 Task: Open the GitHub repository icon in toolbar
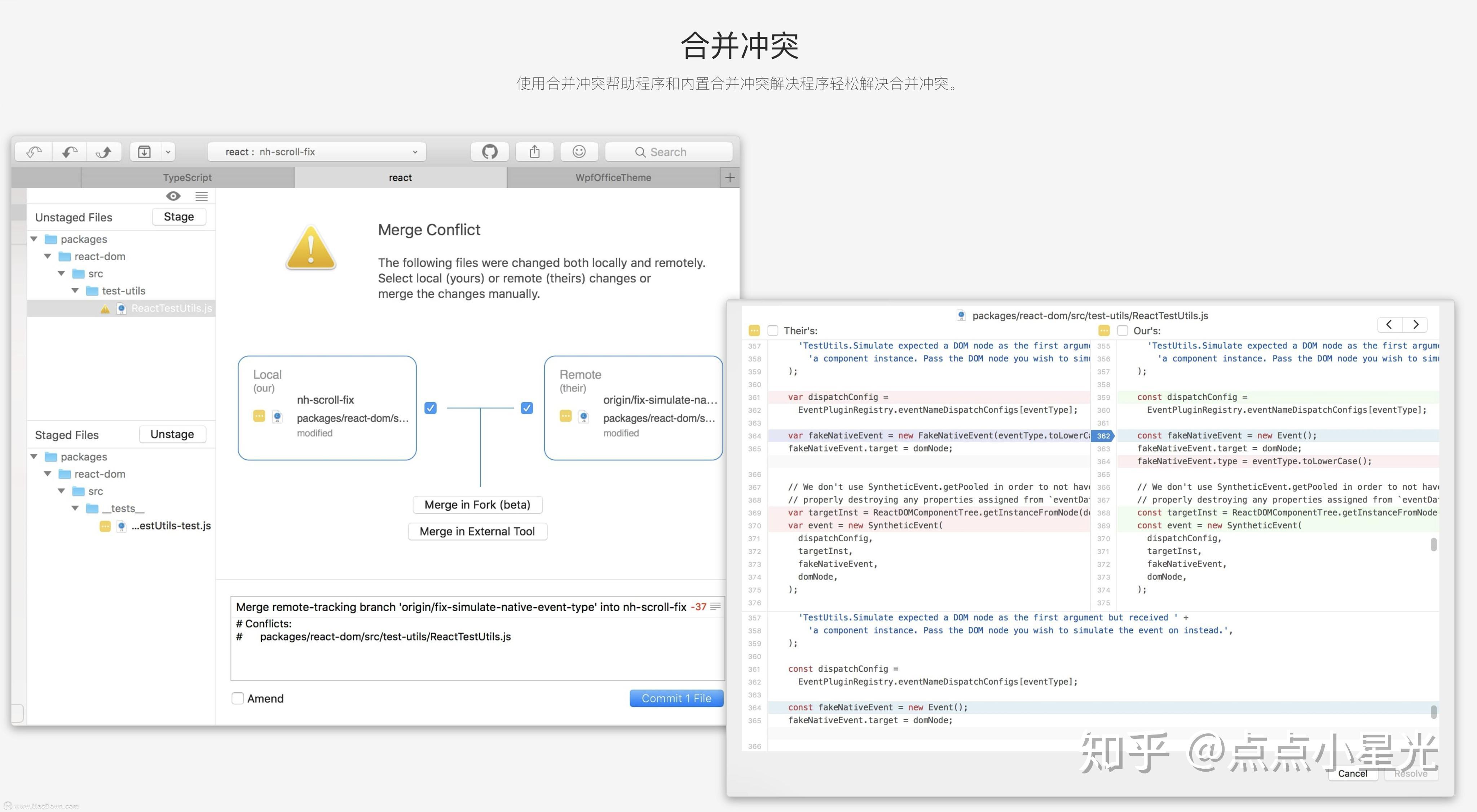tap(489, 151)
